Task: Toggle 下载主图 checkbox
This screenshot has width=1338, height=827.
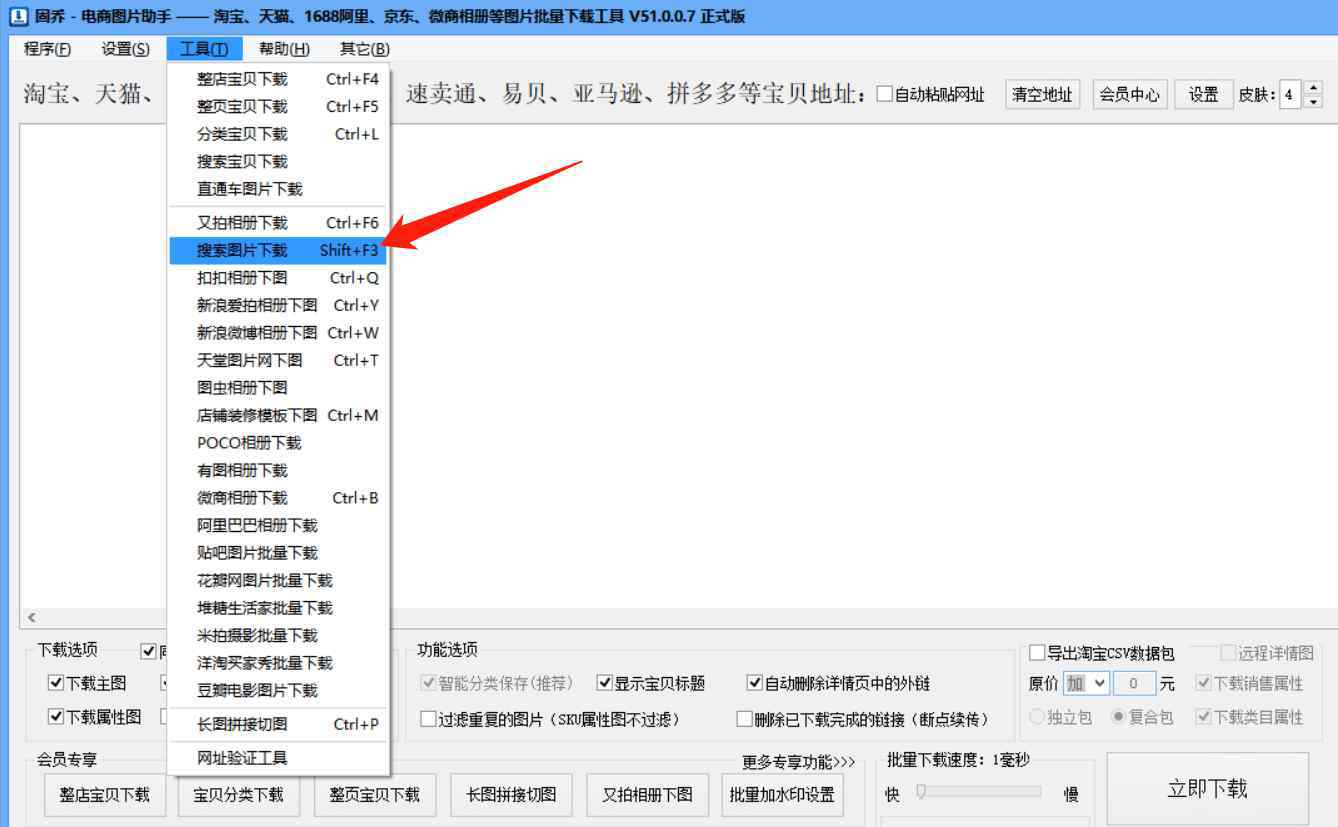Action: (56, 684)
